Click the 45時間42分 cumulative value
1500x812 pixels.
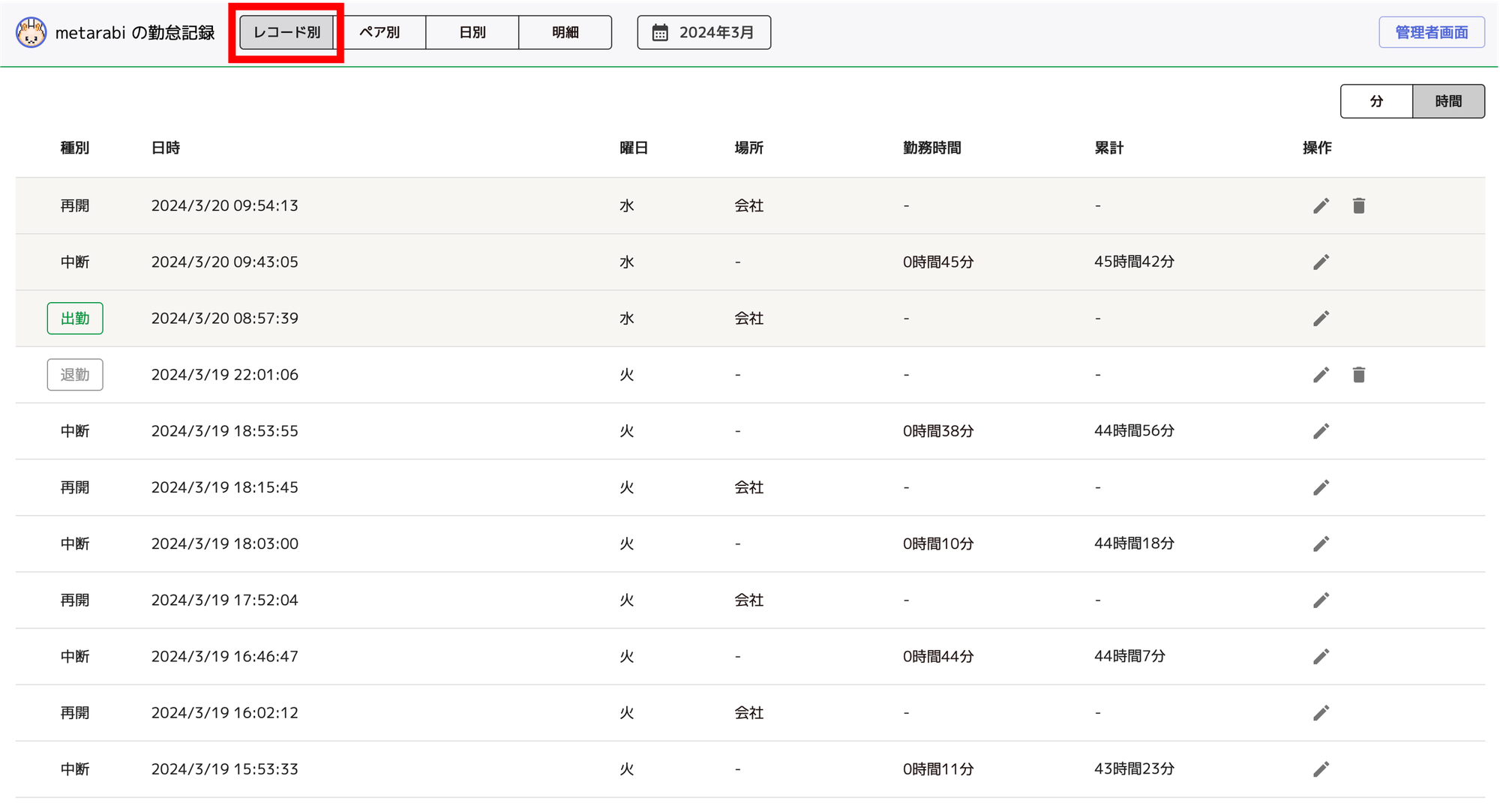point(1134,262)
